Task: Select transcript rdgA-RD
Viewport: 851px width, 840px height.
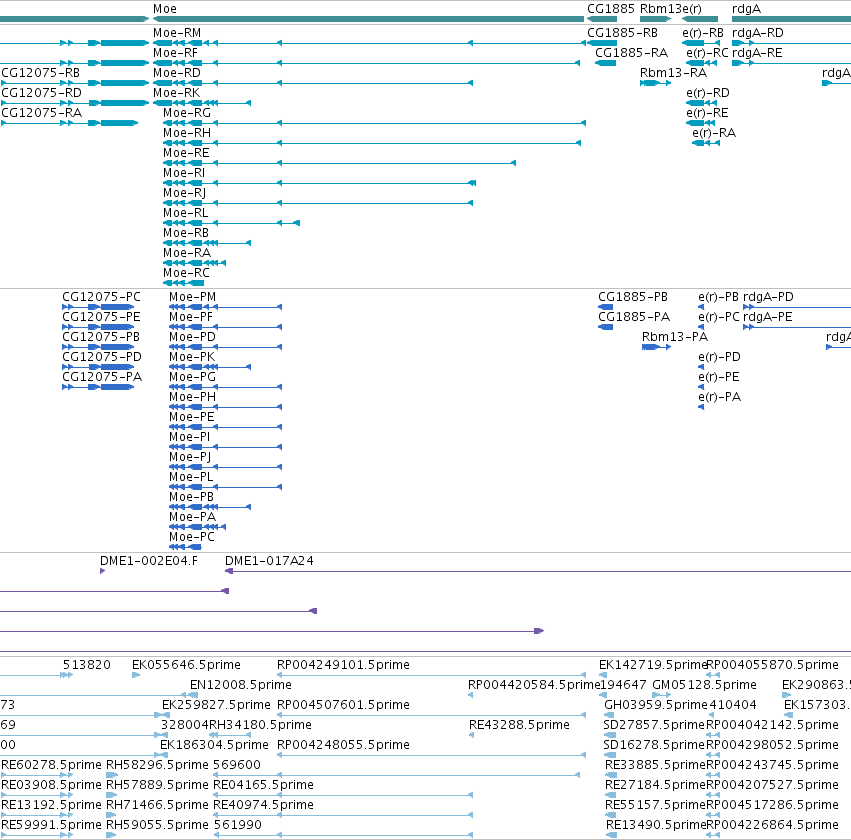Action: [758, 33]
